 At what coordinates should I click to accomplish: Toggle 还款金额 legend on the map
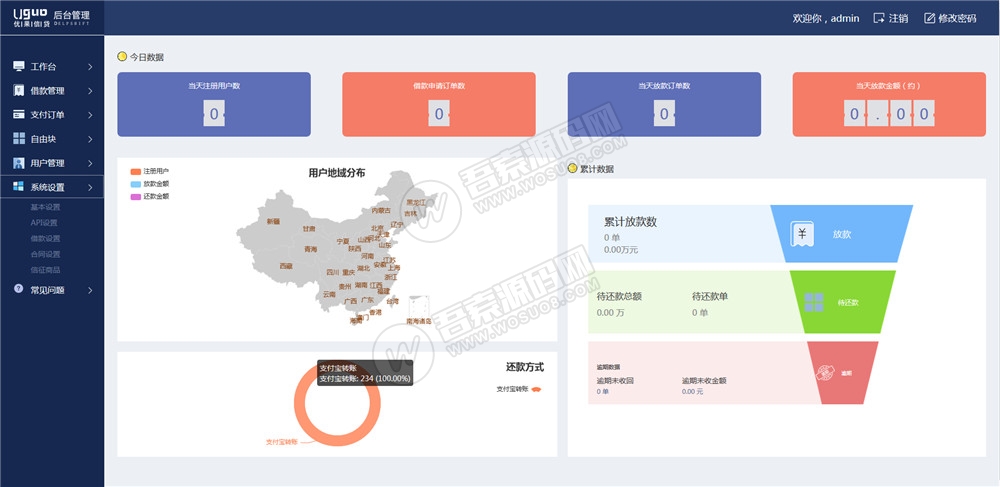tap(136, 196)
